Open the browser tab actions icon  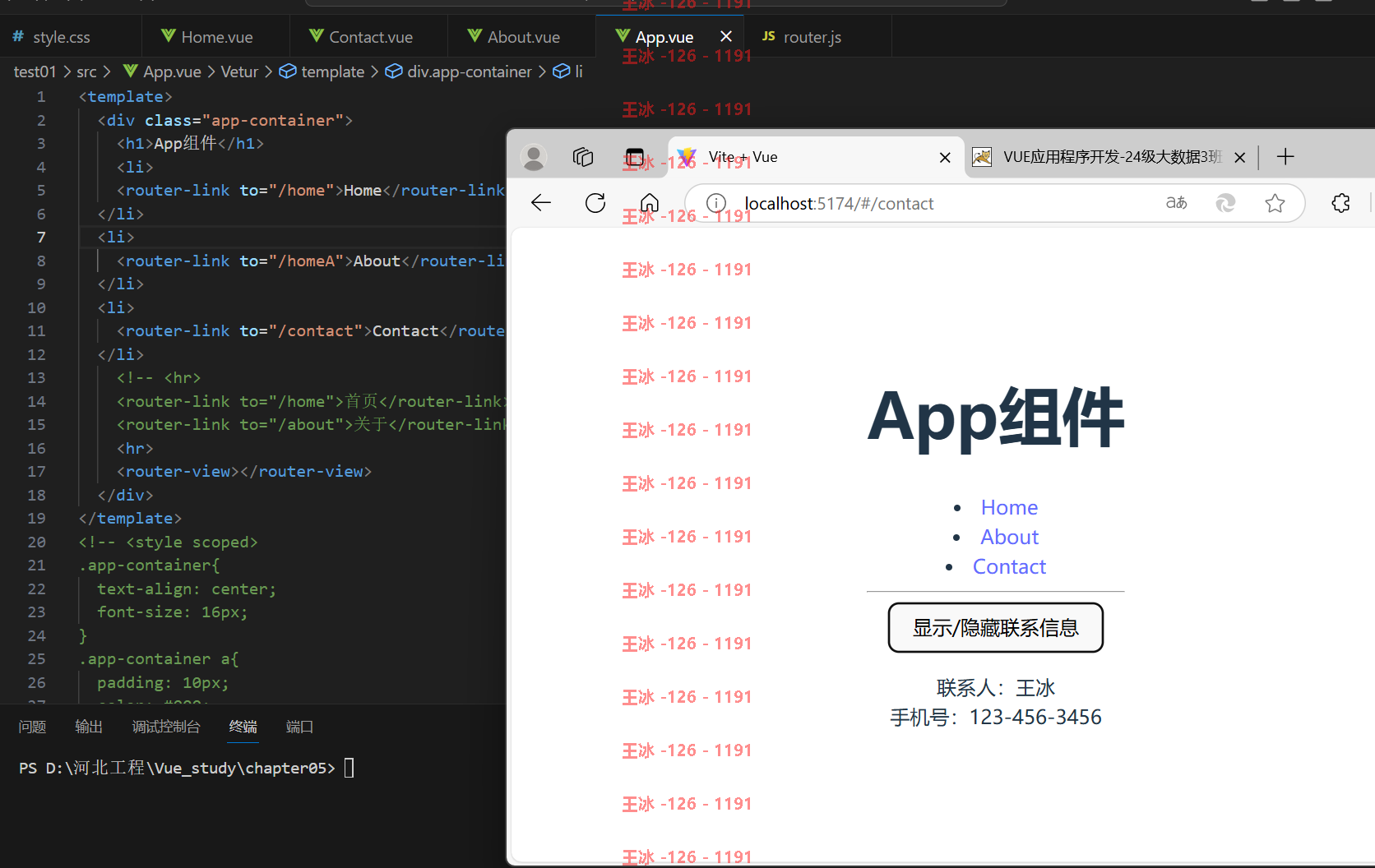635,157
